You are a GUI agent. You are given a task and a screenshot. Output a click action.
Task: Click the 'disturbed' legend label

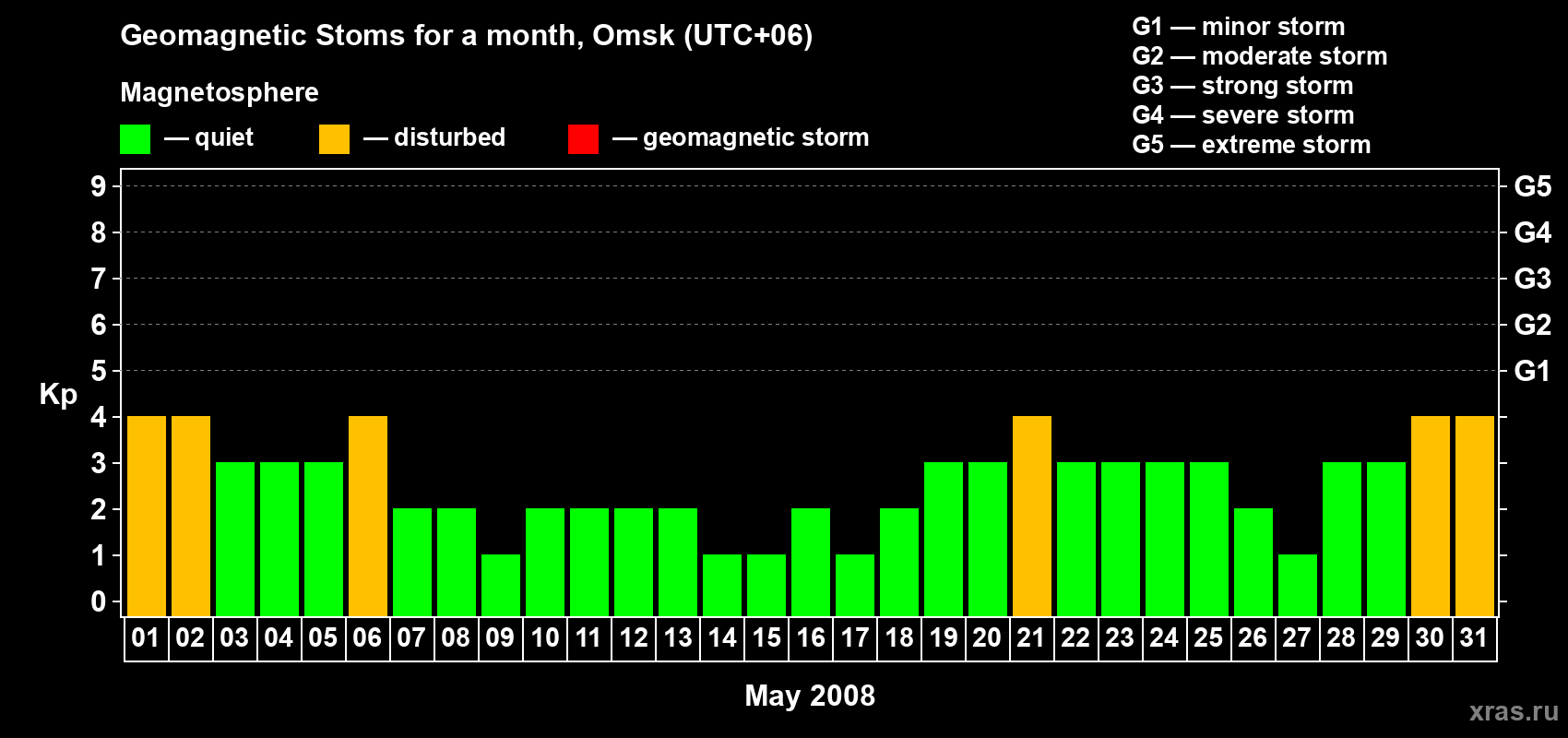point(450,137)
